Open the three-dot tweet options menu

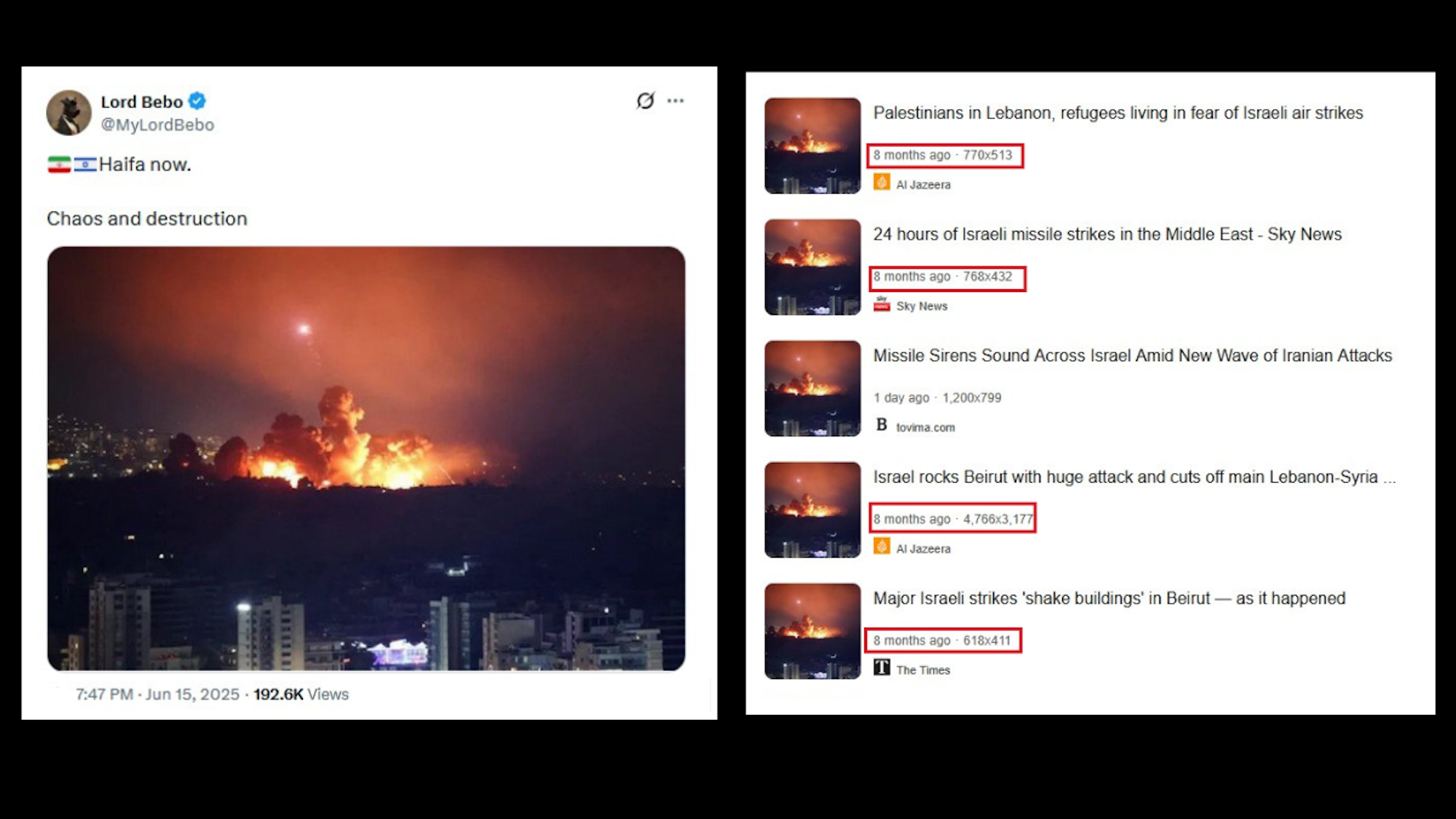[676, 100]
